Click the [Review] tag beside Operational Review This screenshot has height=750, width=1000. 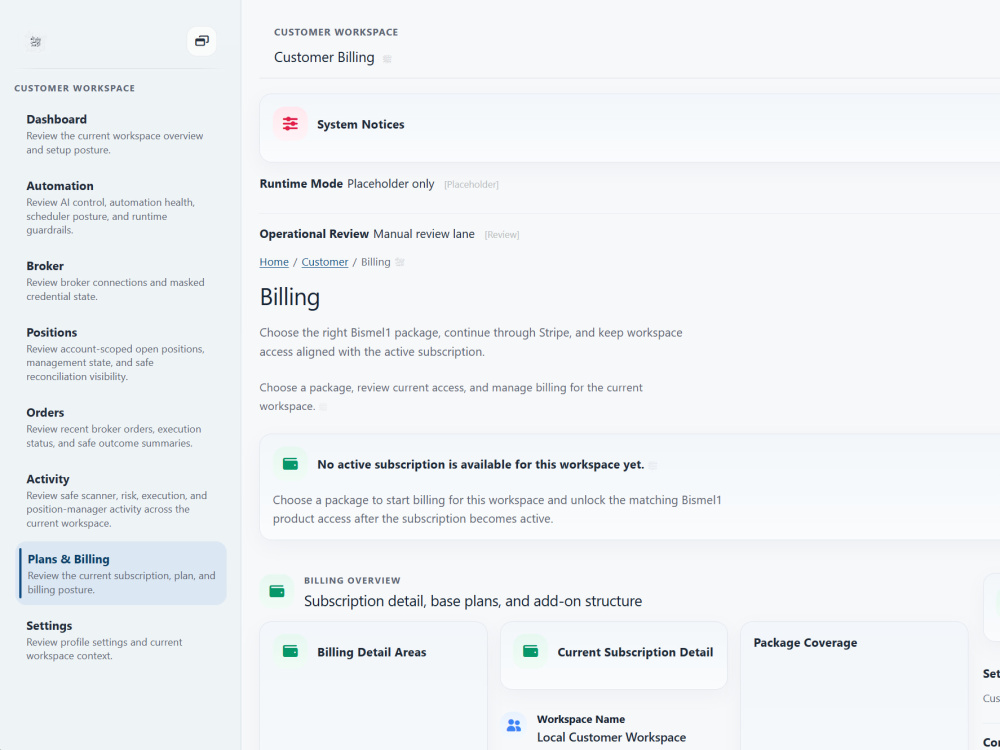[x=502, y=235]
